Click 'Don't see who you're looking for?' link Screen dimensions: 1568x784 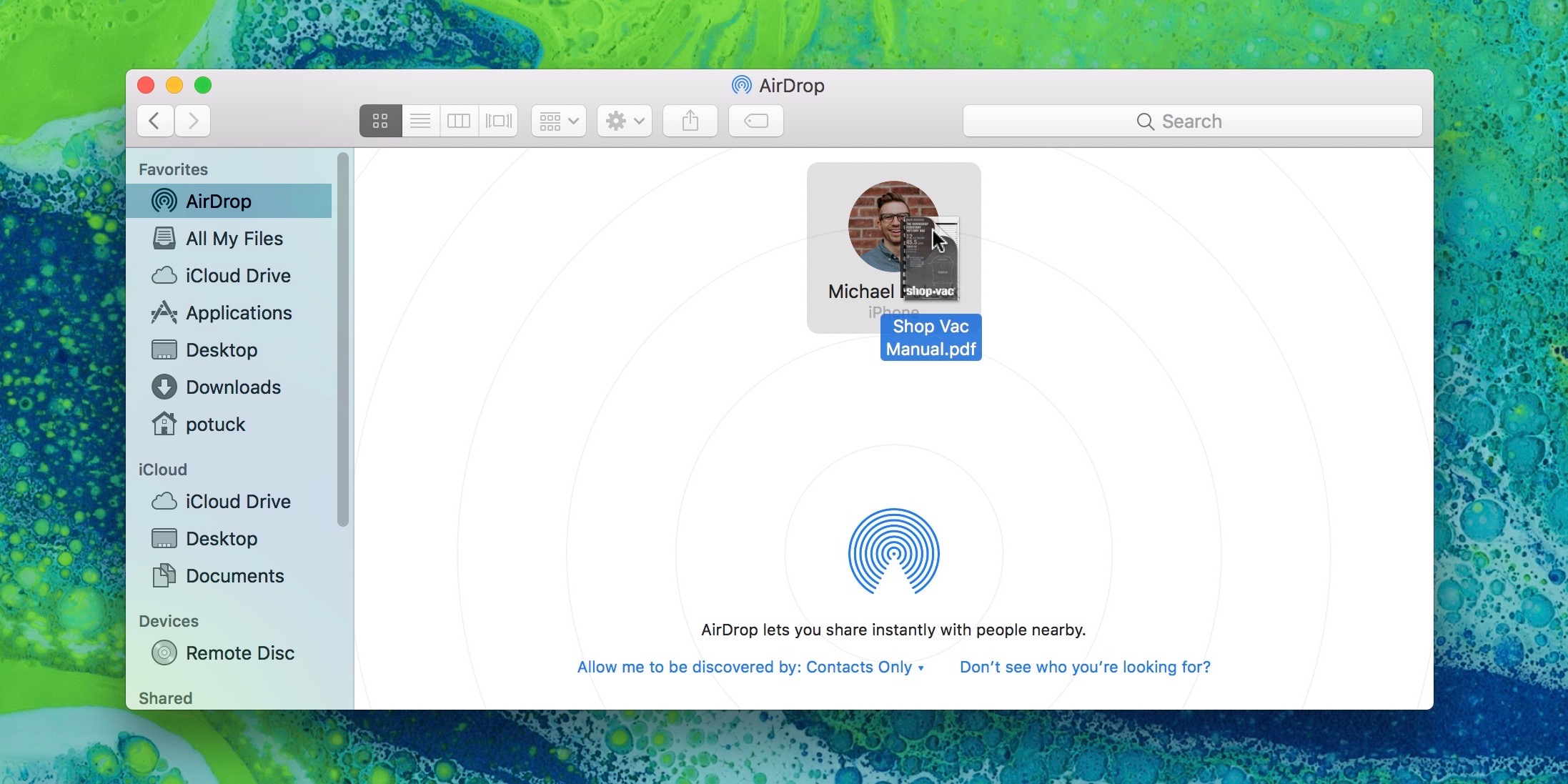click(1084, 667)
